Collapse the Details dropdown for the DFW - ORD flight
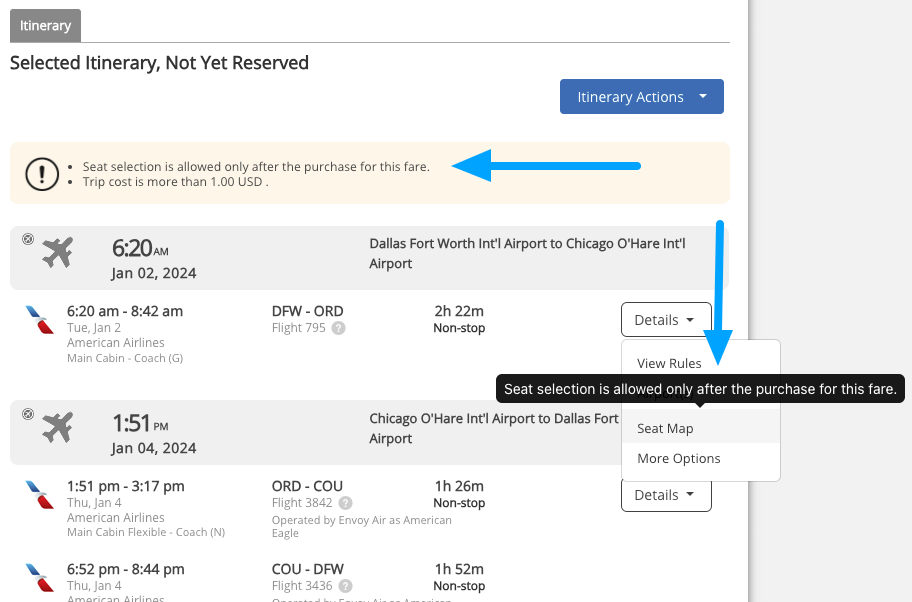The image size is (912, 602). pos(665,320)
